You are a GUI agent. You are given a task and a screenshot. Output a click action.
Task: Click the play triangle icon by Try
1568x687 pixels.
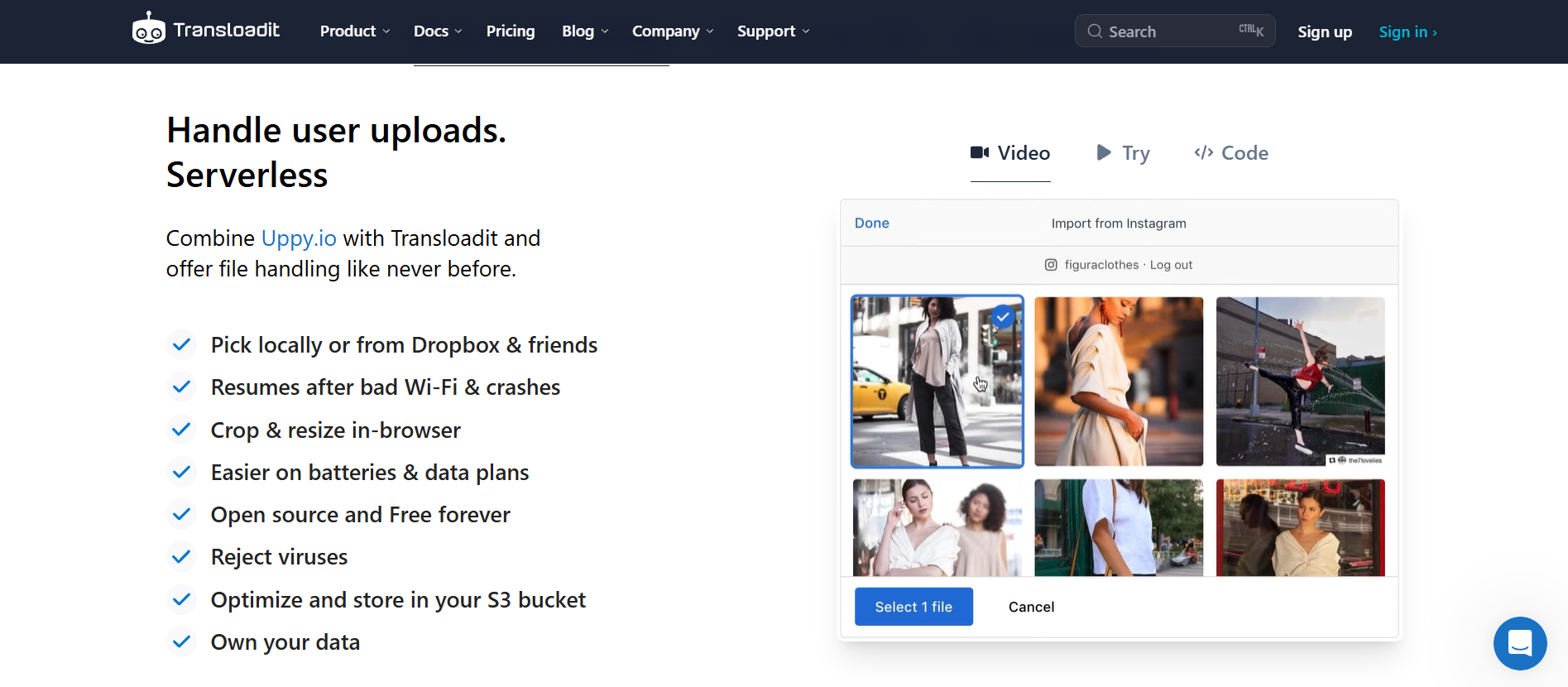1103,152
